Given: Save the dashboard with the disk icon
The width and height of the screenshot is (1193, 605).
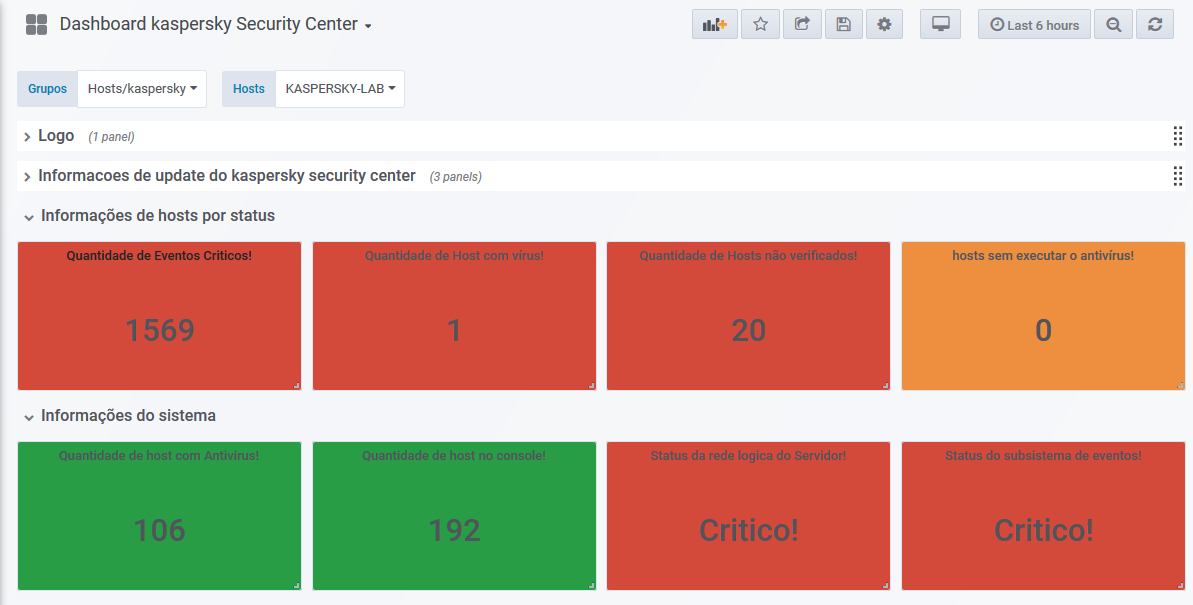Looking at the screenshot, I should 843,25.
